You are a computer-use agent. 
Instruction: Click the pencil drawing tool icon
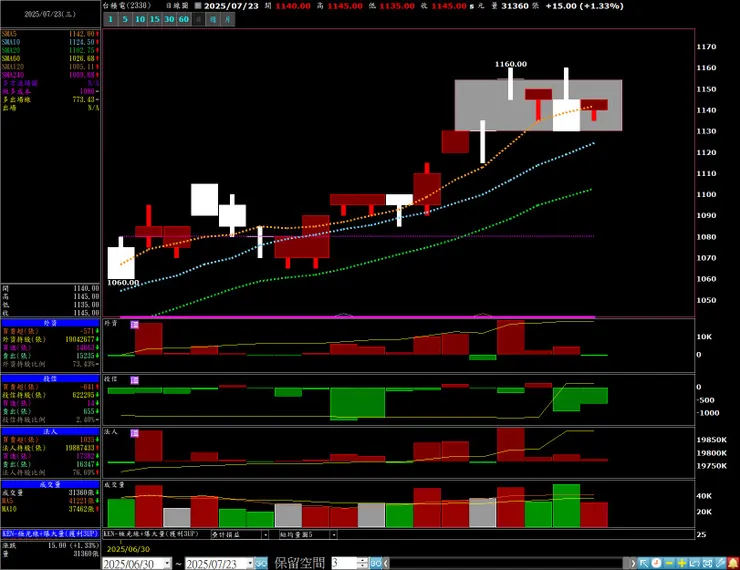[720, 563]
